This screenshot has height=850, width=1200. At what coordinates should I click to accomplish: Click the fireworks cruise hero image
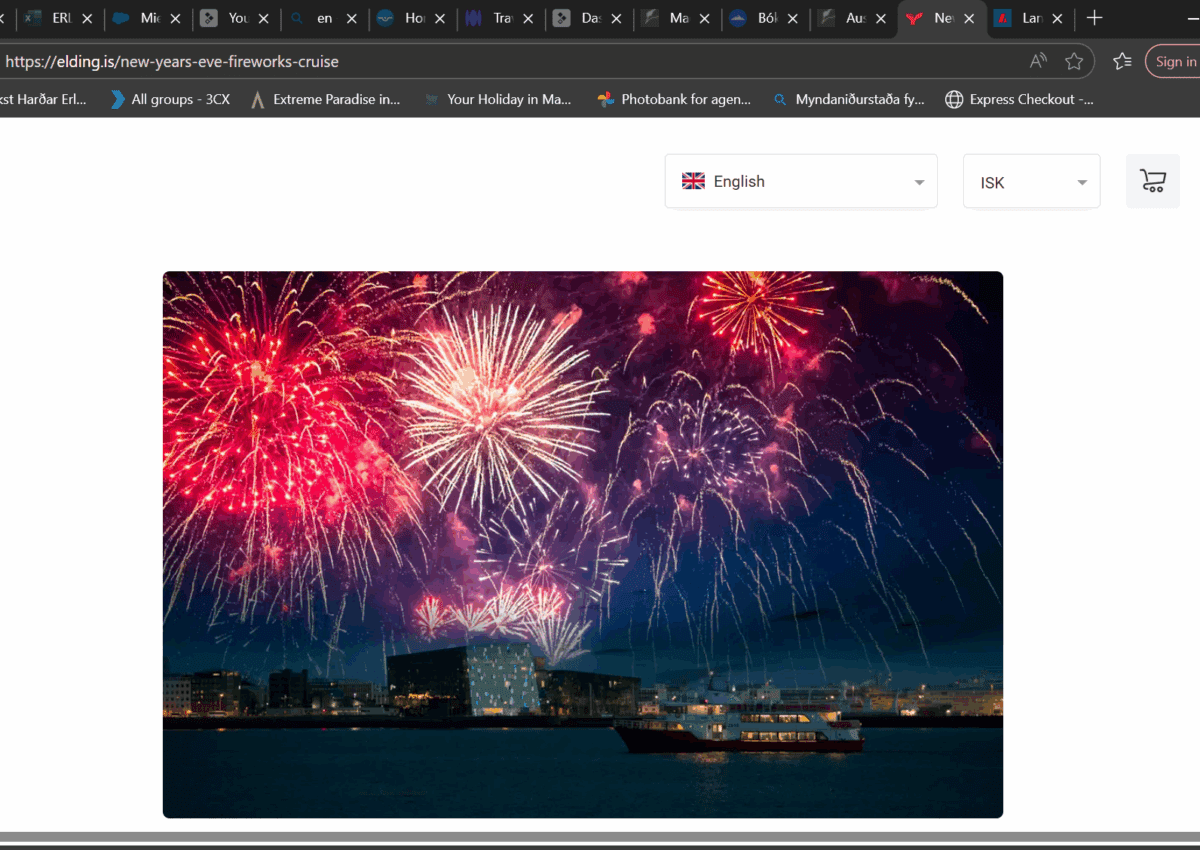(582, 544)
